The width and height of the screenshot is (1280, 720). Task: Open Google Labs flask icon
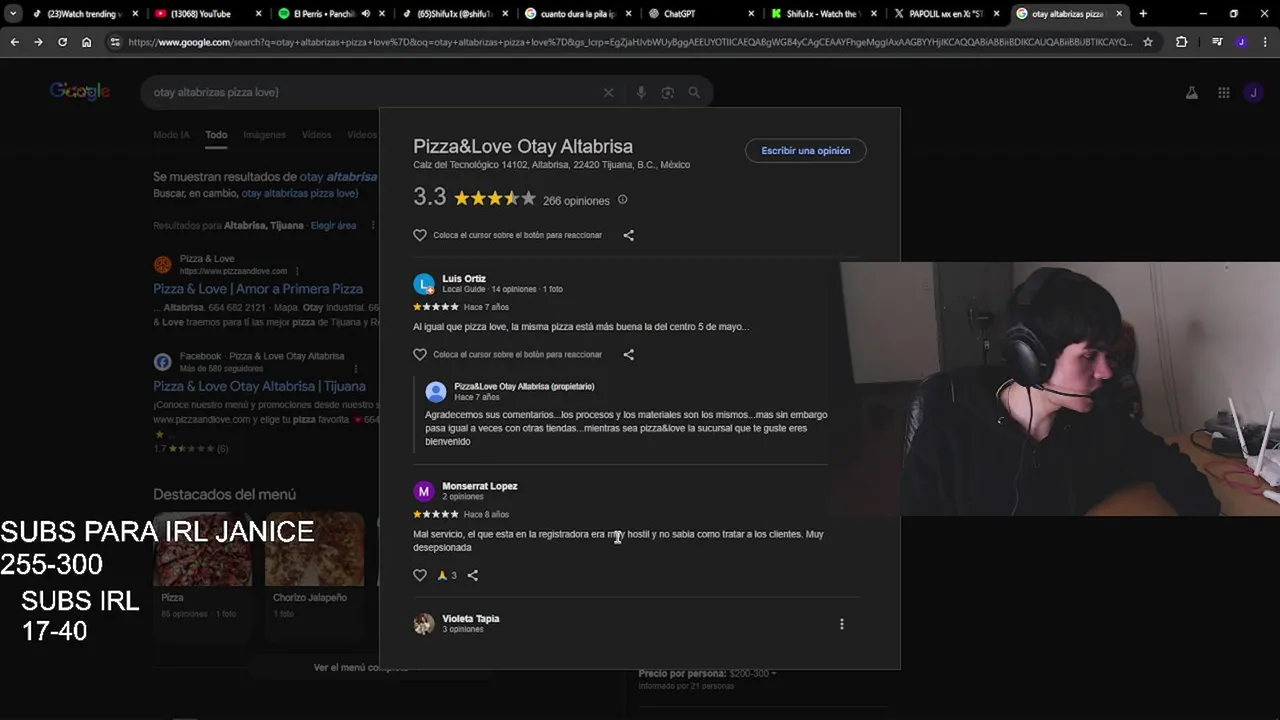point(1191,92)
